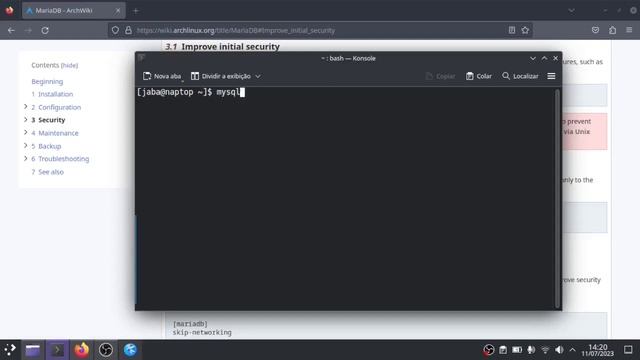
Task: Switch to Firefox in the taskbar
Action: 82,350
